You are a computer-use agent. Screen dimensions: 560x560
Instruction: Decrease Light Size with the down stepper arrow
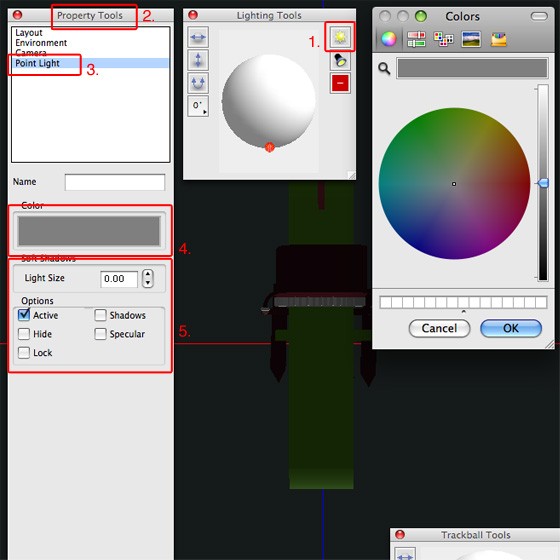pos(148,283)
